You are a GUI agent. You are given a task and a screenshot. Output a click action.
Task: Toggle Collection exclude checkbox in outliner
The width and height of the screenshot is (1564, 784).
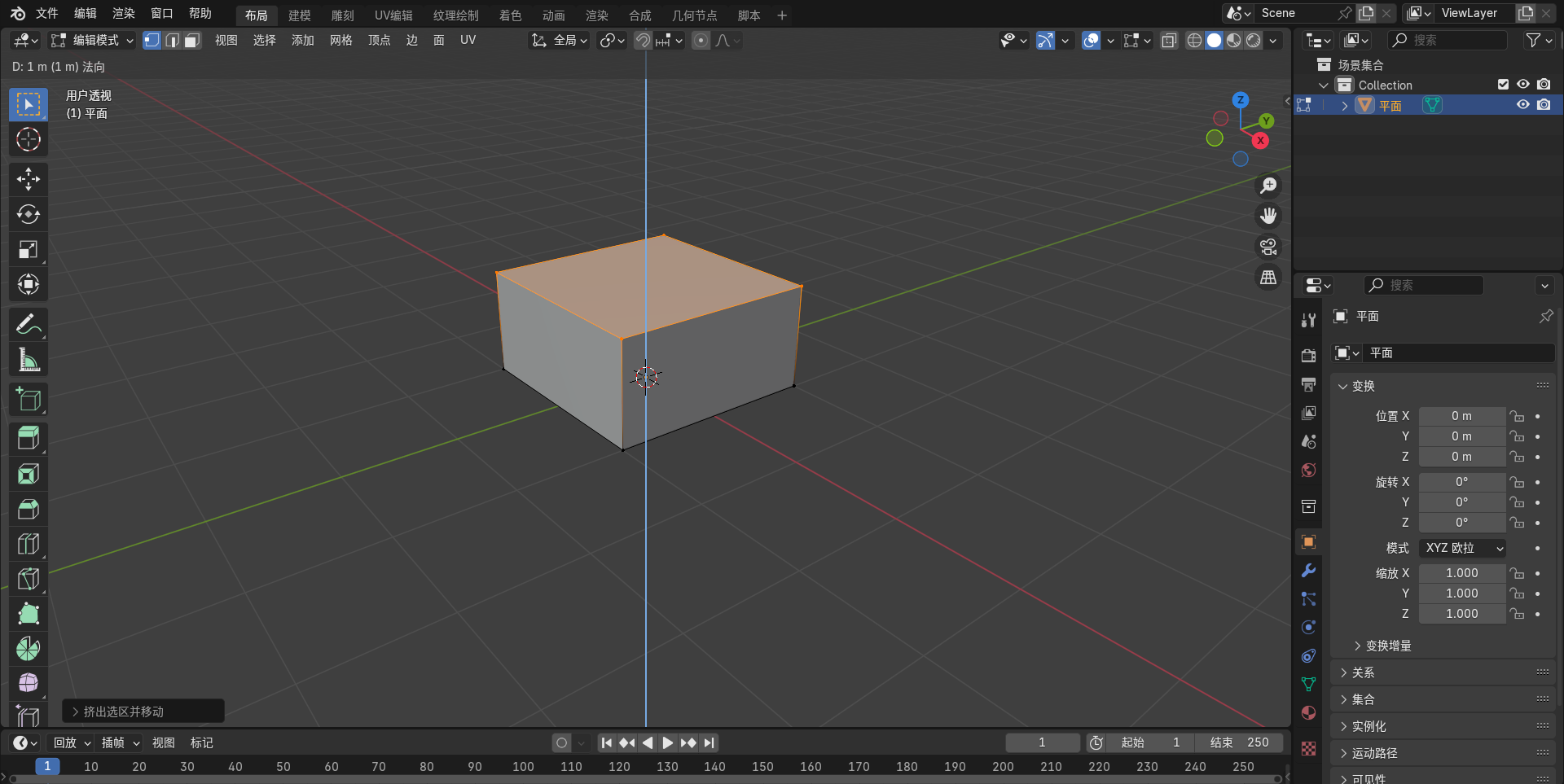point(1504,85)
